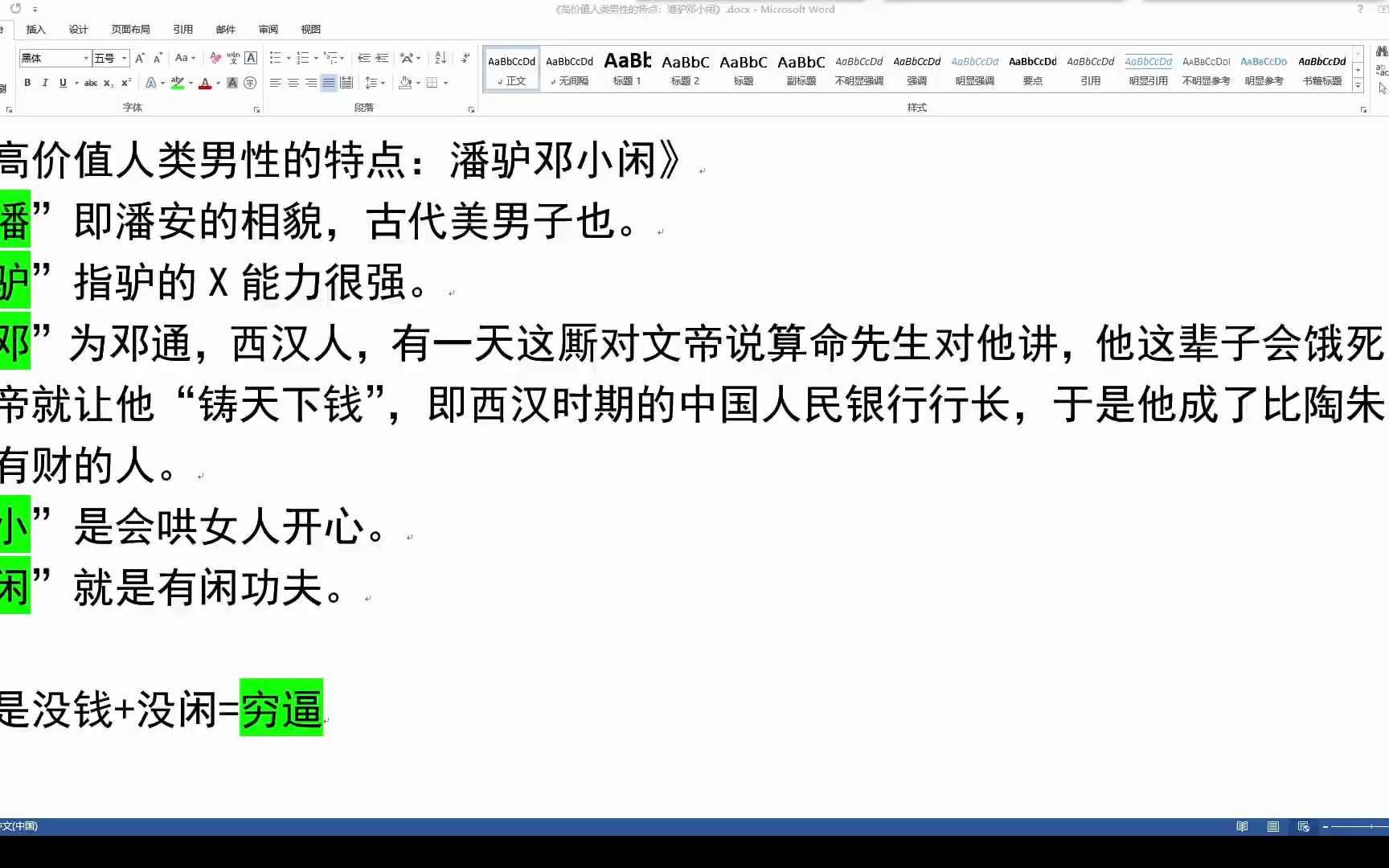Image resolution: width=1389 pixels, height=868 pixels.
Task: Open the underline style dropdown arrow
Action: [x=76, y=83]
